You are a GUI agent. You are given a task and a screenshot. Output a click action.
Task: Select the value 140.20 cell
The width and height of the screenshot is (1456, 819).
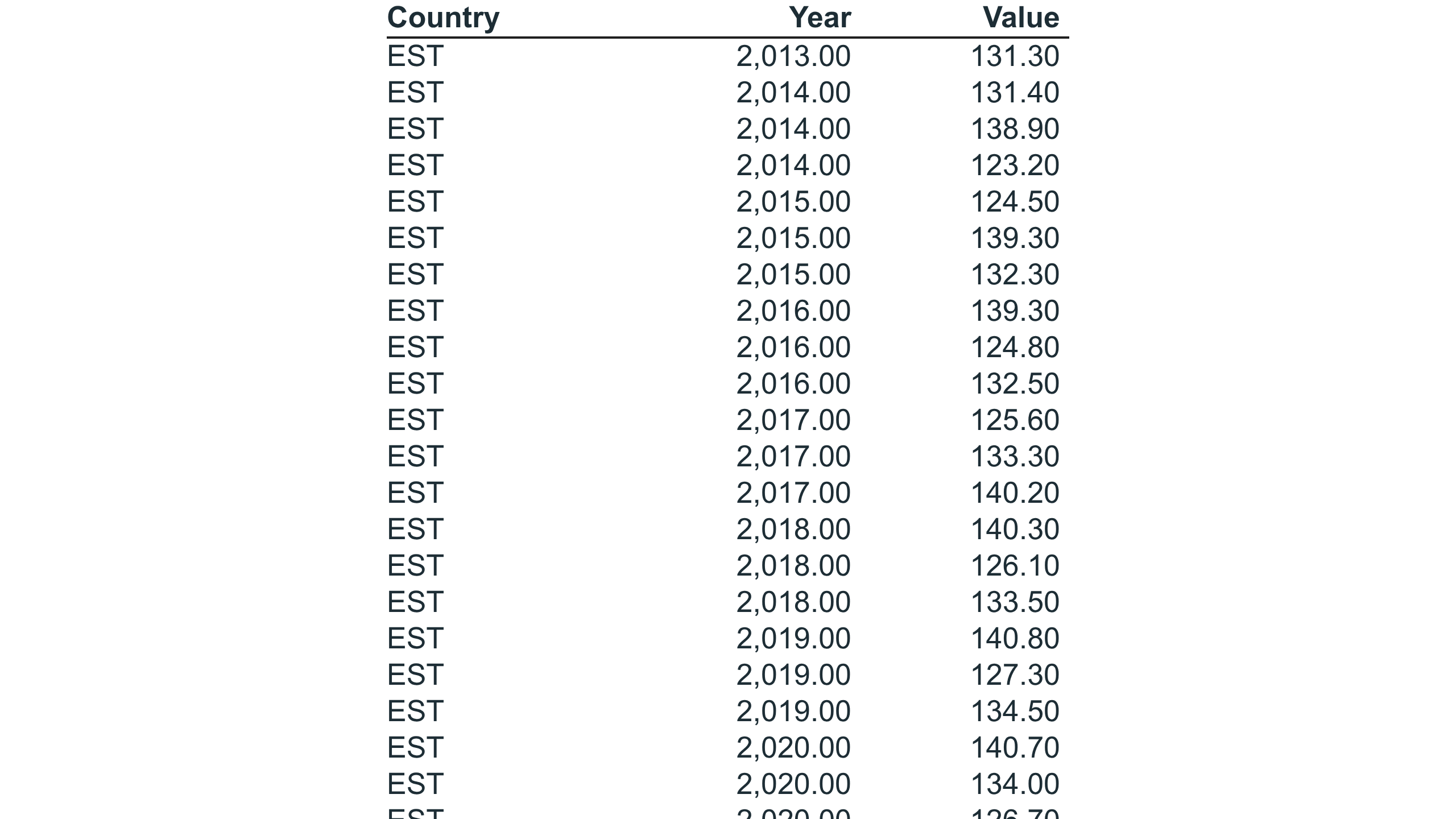[1015, 493]
